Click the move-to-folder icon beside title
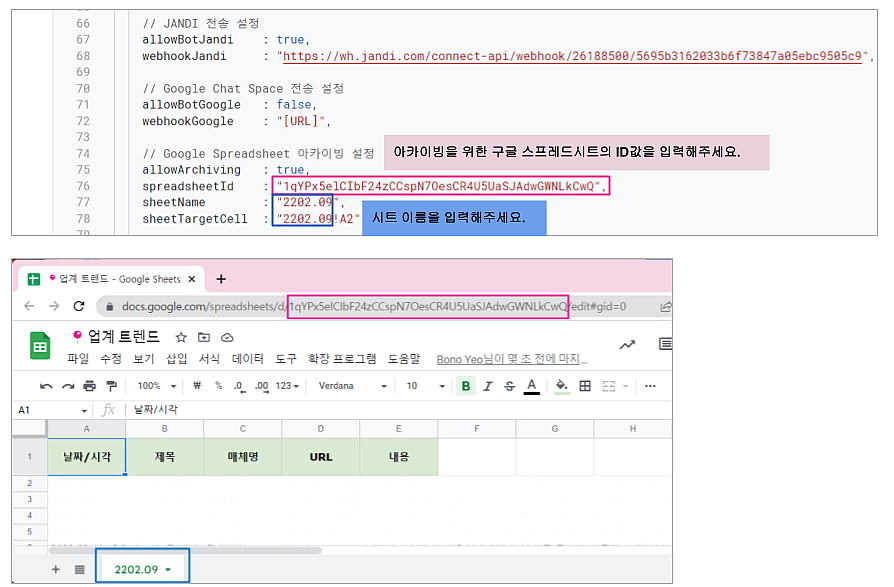This screenshot has width=894, height=587. pos(204,337)
